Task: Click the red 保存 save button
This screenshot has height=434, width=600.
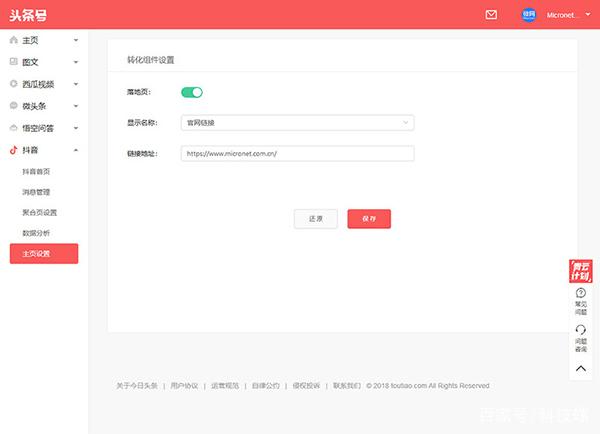Action: click(369, 219)
